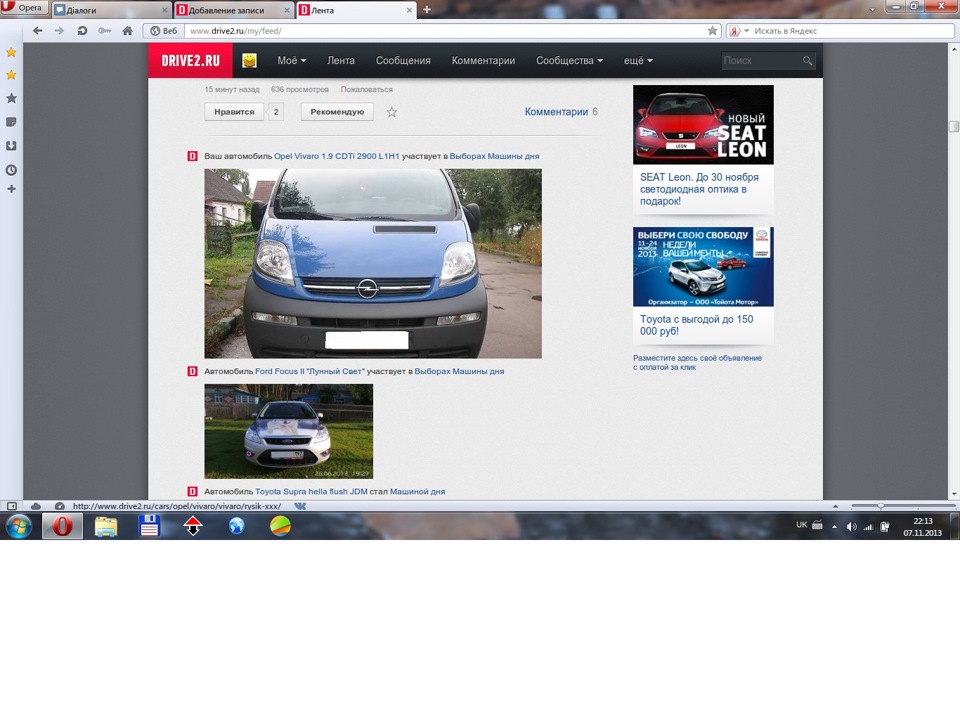Open a new tab with plus button
The image size is (960, 720).
427,9
